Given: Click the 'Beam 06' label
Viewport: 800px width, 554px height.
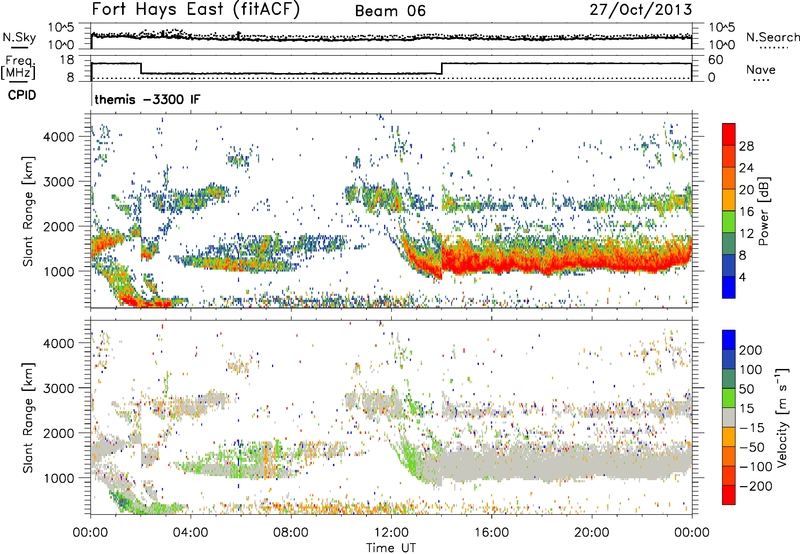Looking at the screenshot, I should click(x=390, y=11).
